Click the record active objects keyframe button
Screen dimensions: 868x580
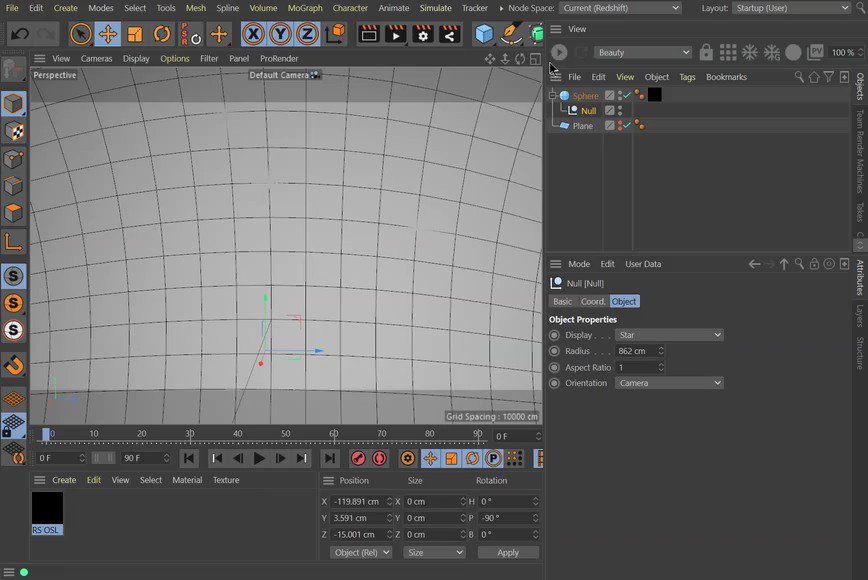click(x=358, y=458)
